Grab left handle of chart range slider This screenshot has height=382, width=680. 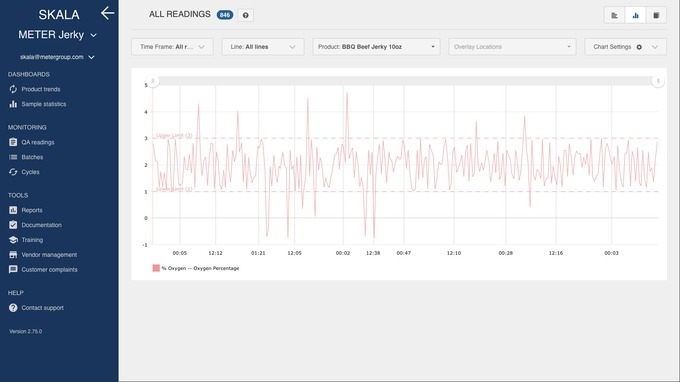coord(153,81)
